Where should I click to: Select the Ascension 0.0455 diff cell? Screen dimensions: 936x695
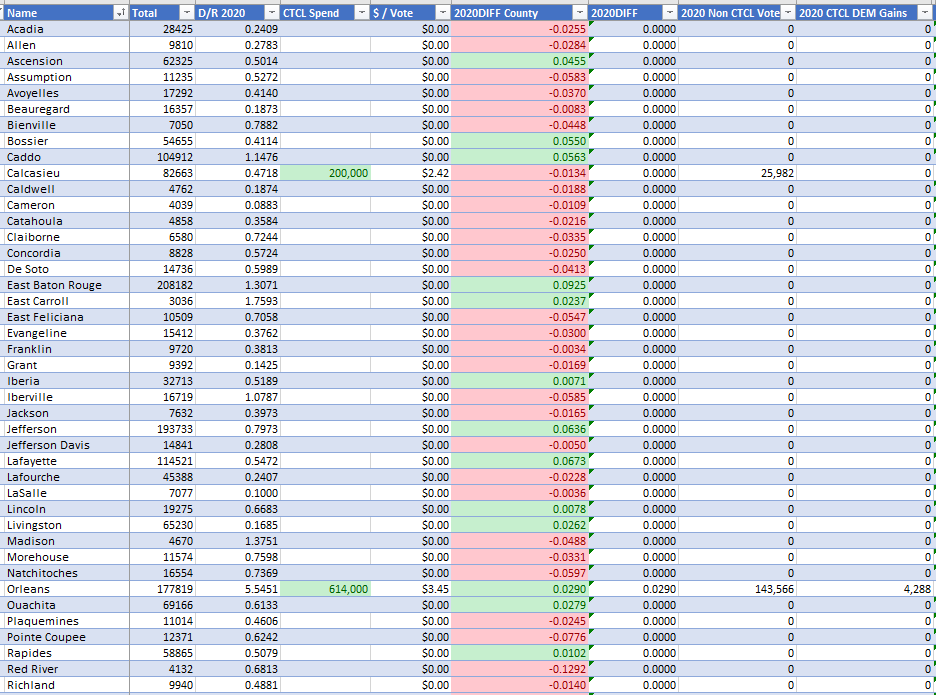tap(520, 61)
